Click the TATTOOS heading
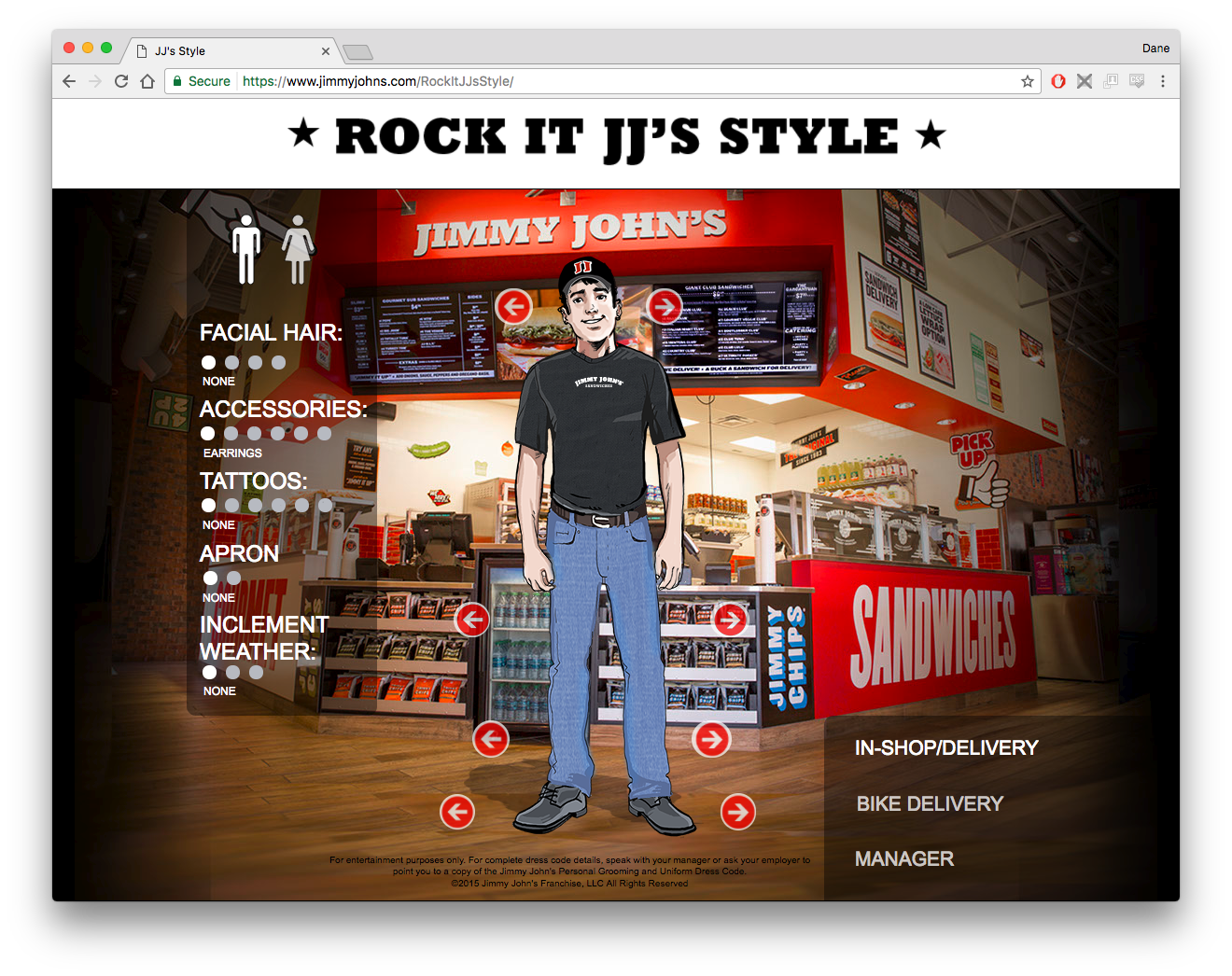The width and height of the screenshot is (1232, 976). click(x=253, y=481)
